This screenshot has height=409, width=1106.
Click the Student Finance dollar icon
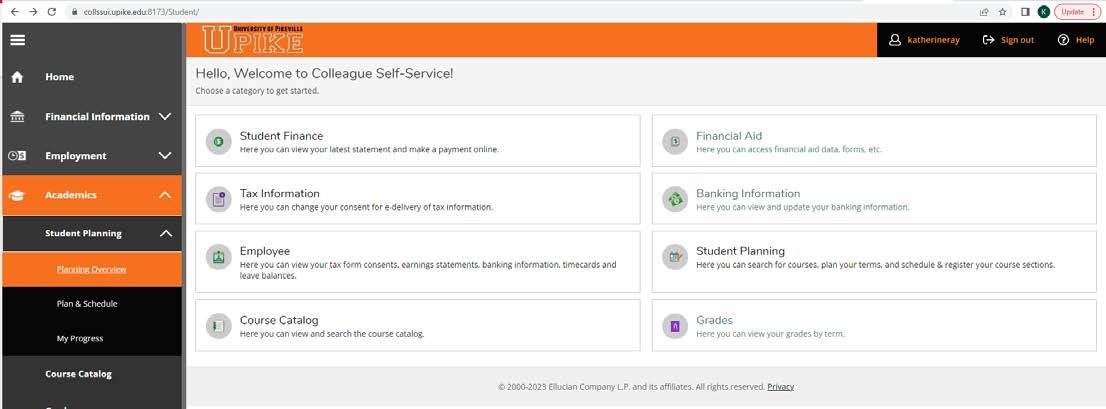click(x=218, y=142)
